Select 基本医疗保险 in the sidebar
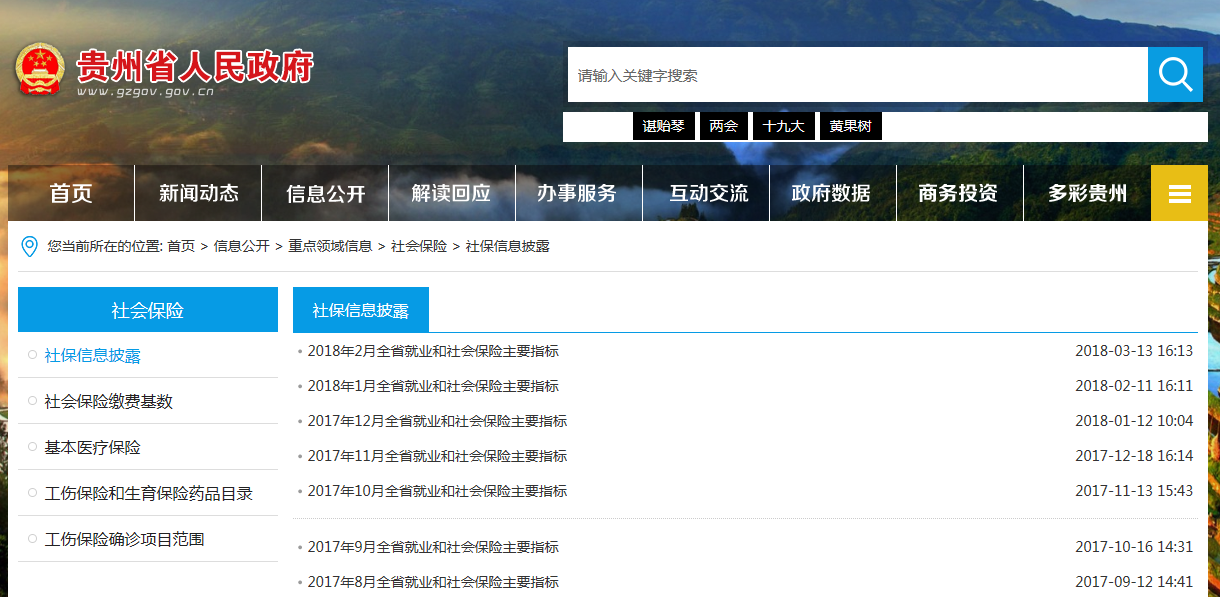 click(x=92, y=447)
